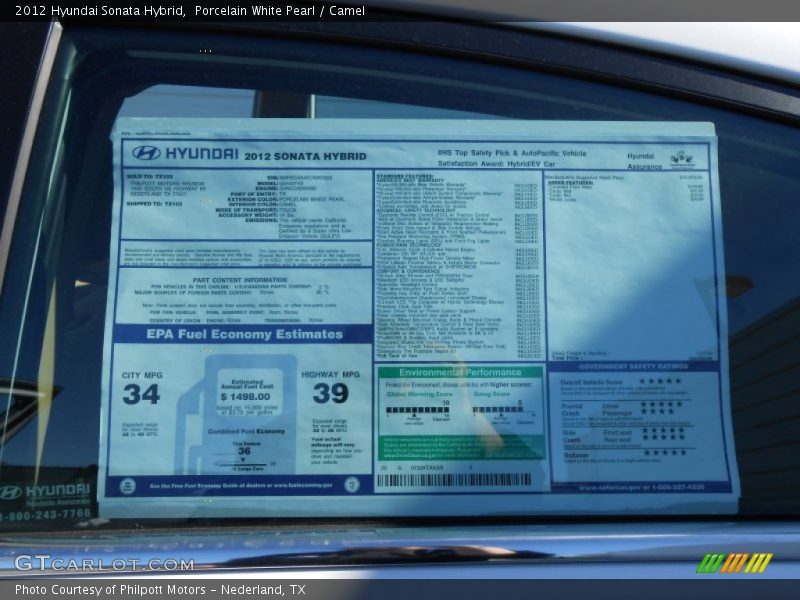Click the 'EXTERIOR COLOR' row

[x=286, y=199]
